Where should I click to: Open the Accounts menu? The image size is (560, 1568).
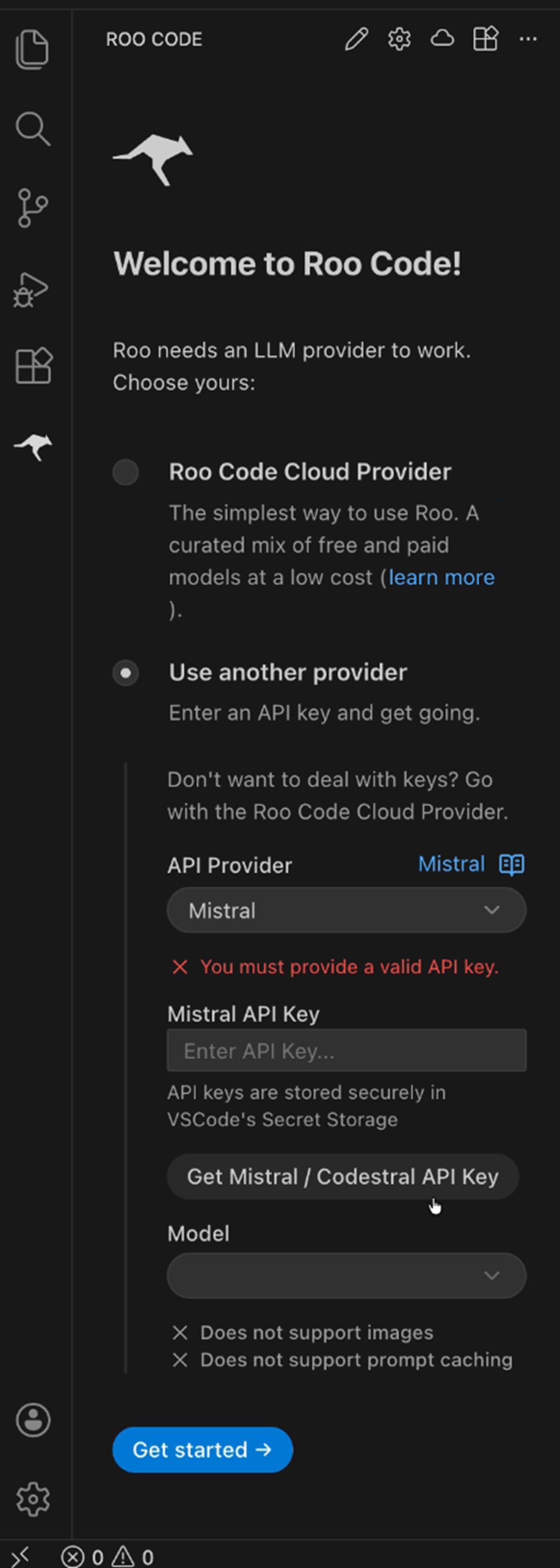tap(33, 1420)
